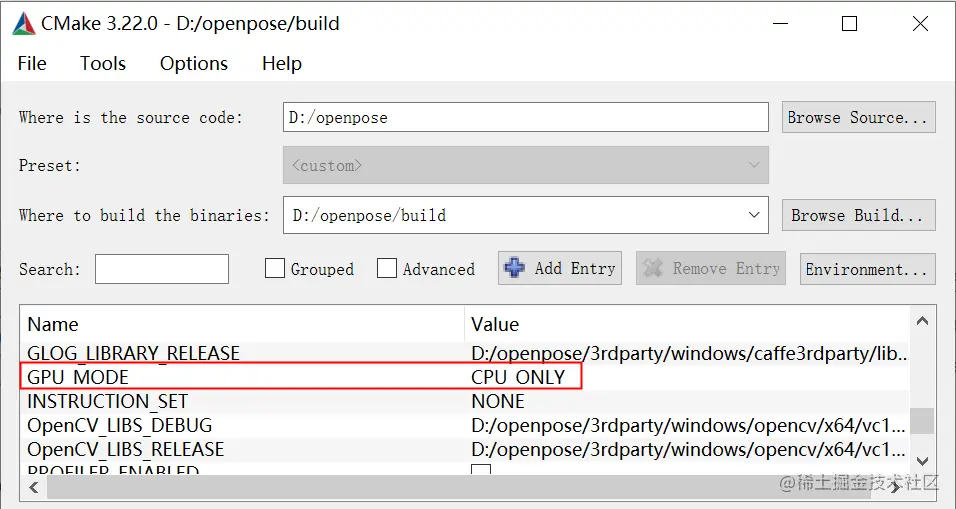Expand the build binaries path dropdown
The image size is (956, 509).
coord(754,215)
